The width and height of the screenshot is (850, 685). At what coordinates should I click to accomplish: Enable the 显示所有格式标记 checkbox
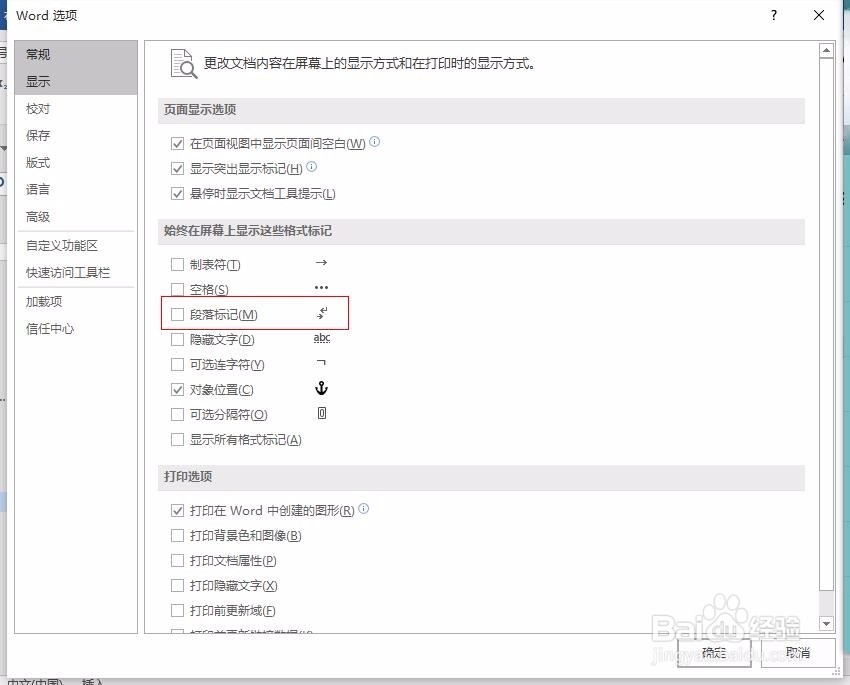(177, 439)
